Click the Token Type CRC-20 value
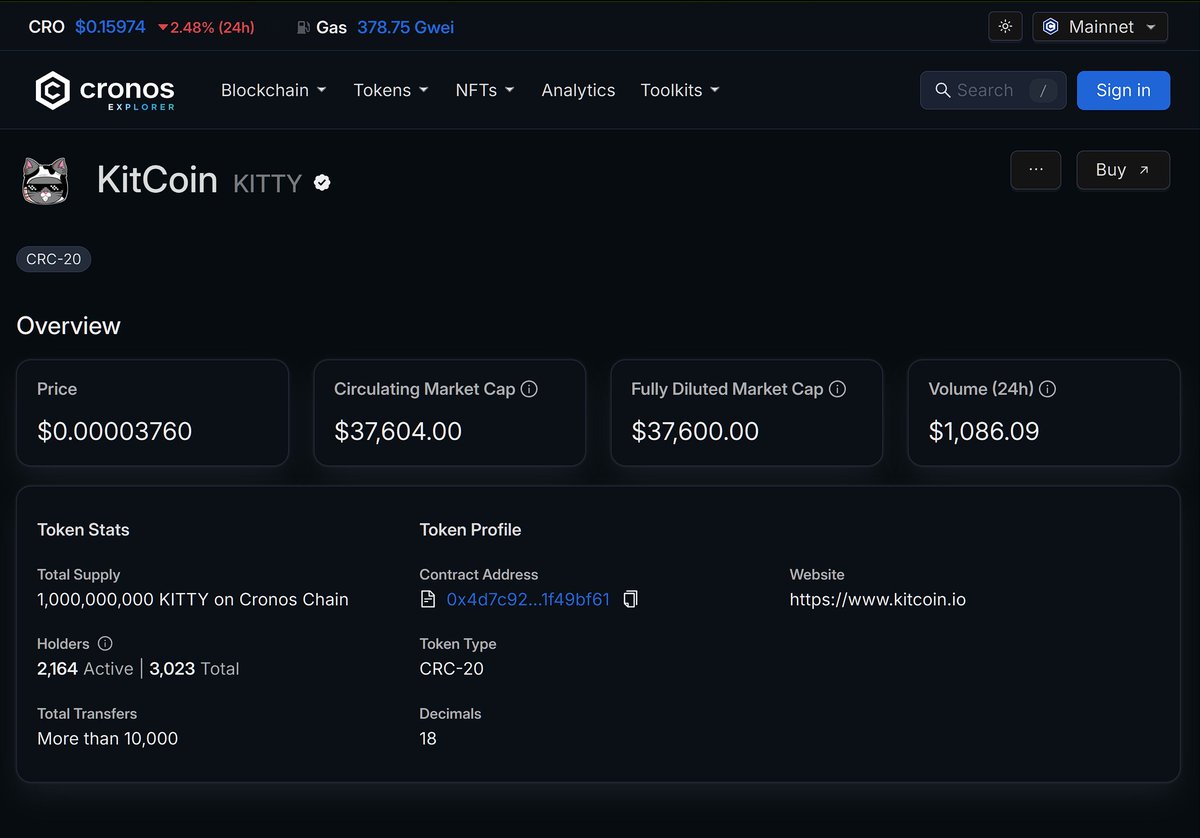The image size is (1200, 838). 452,669
